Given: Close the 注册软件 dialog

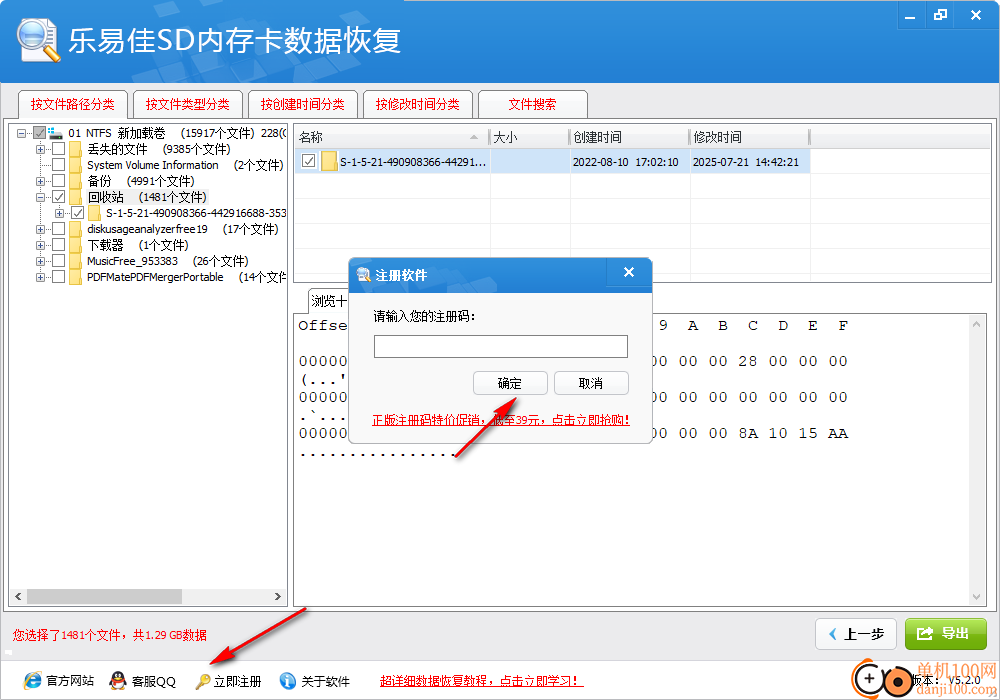Looking at the screenshot, I should (x=629, y=272).
